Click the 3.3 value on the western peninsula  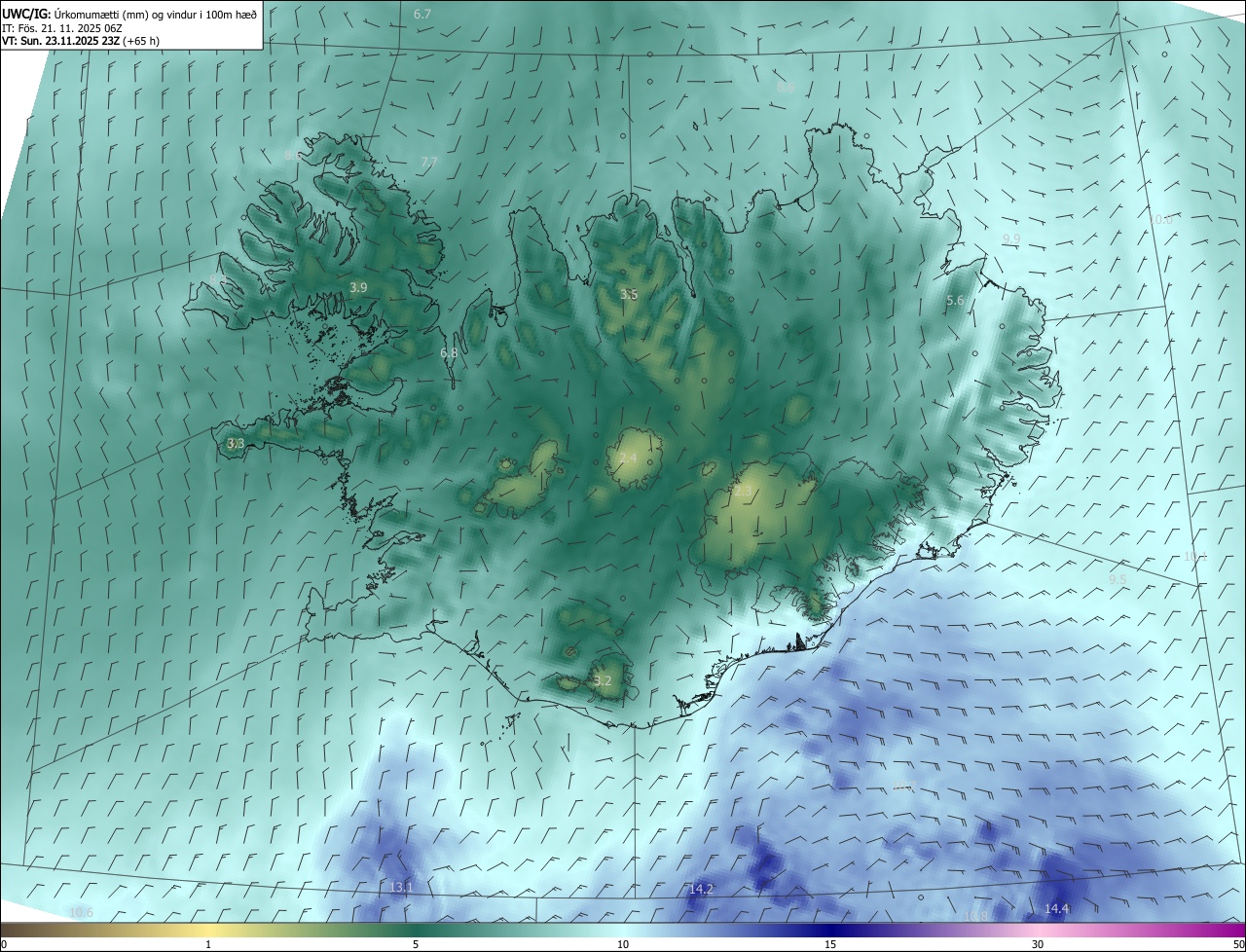tap(236, 444)
